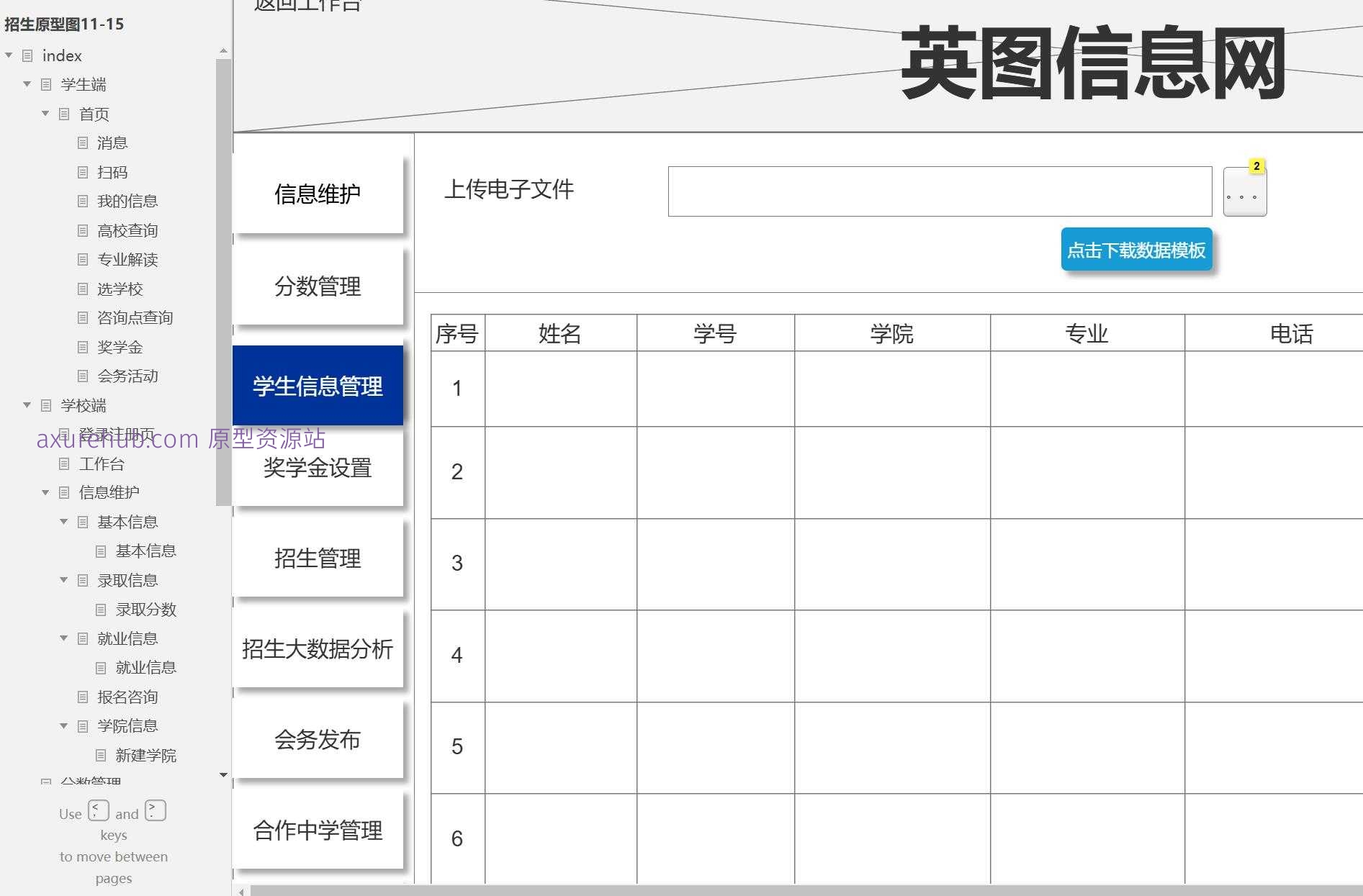Image resolution: width=1363 pixels, height=896 pixels.
Task: Click the 合作中学管理 button
Action: coord(318,831)
